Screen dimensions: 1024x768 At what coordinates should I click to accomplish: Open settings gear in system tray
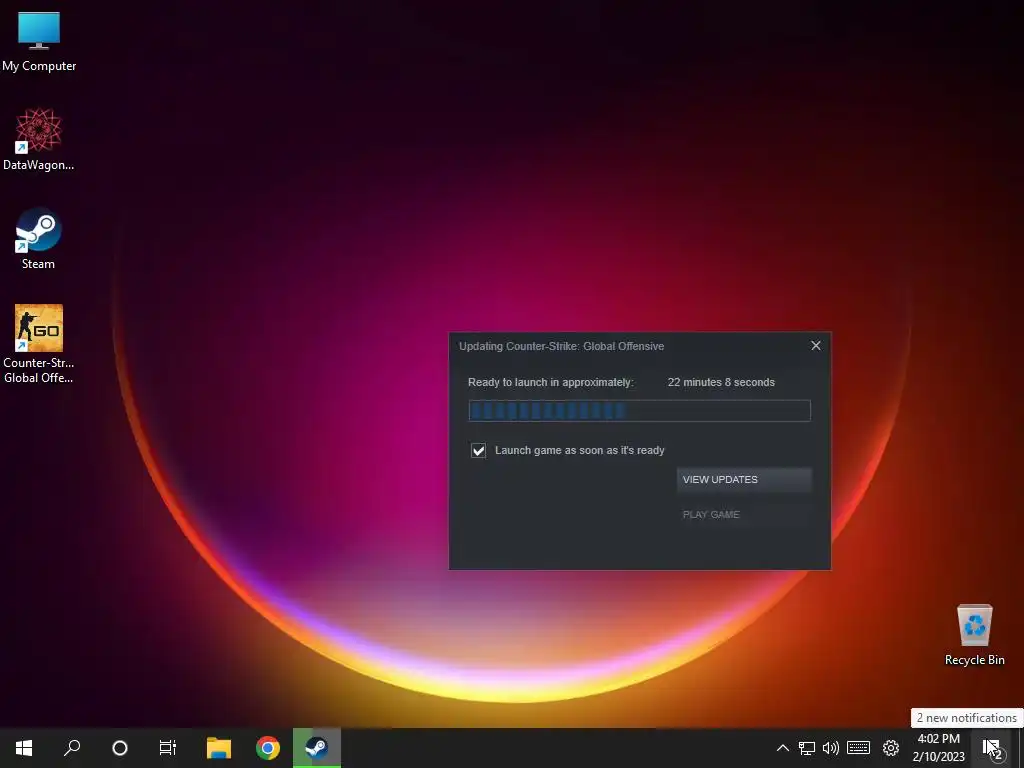coord(891,748)
